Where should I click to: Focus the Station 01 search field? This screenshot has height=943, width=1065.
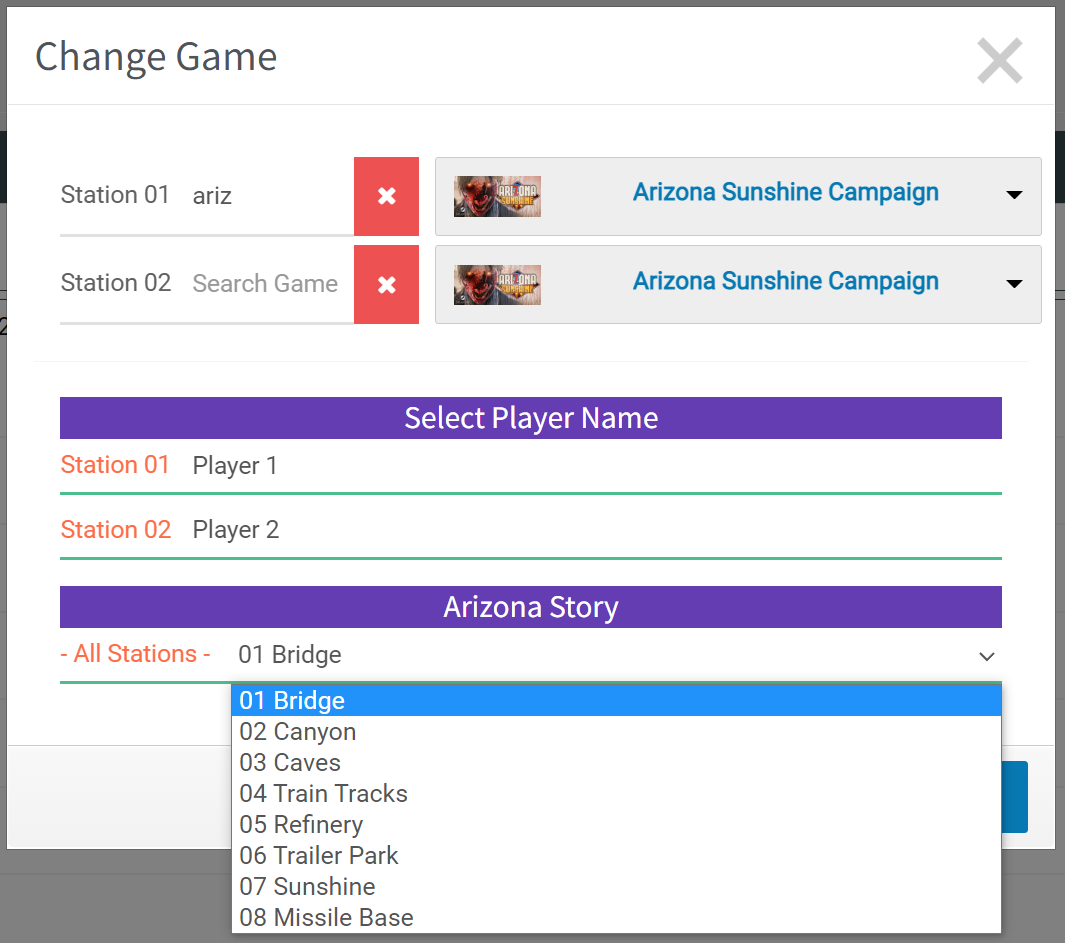(269, 196)
